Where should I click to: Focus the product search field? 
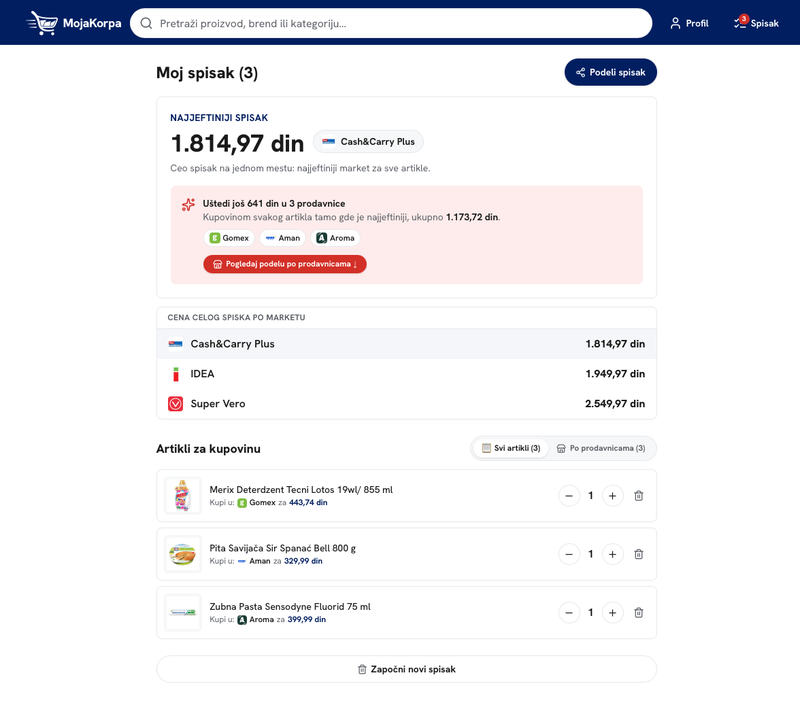coord(391,23)
